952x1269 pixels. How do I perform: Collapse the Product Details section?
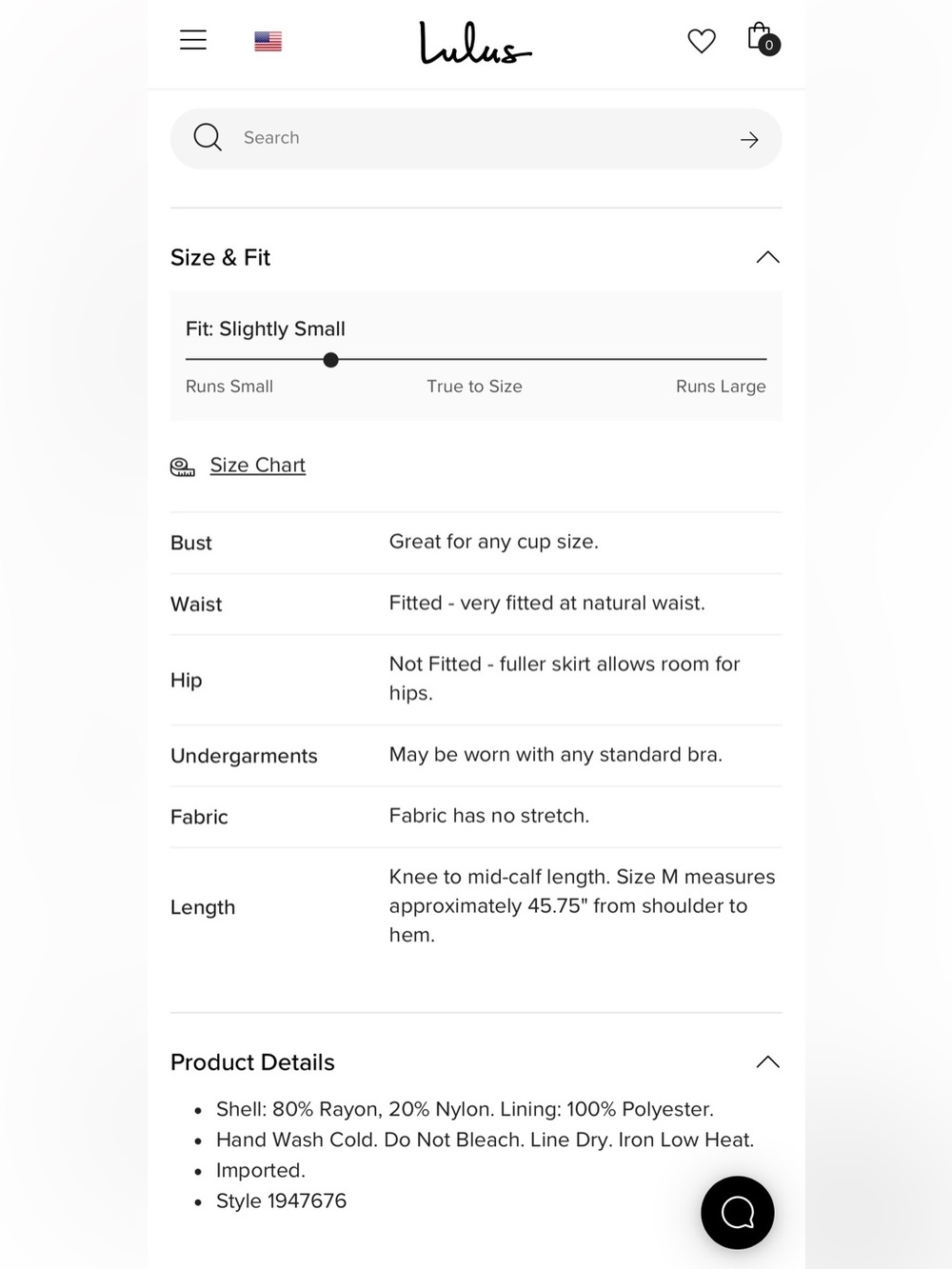(x=768, y=1061)
